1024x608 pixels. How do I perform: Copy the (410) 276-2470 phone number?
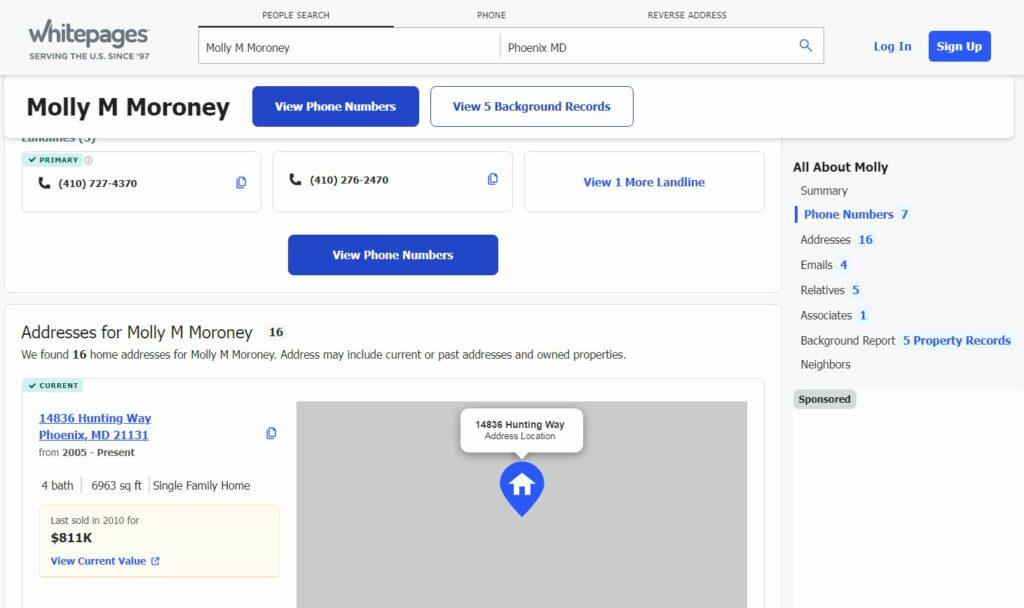492,180
